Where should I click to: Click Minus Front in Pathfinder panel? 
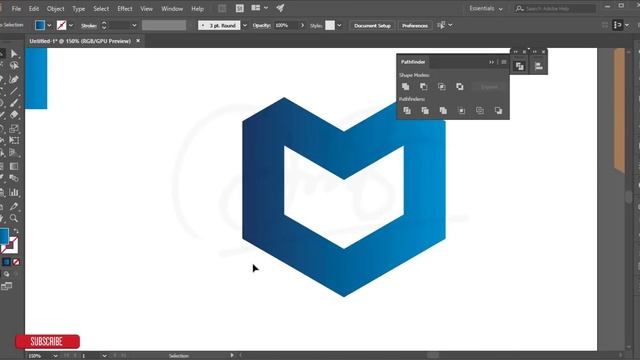click(424, 87)
